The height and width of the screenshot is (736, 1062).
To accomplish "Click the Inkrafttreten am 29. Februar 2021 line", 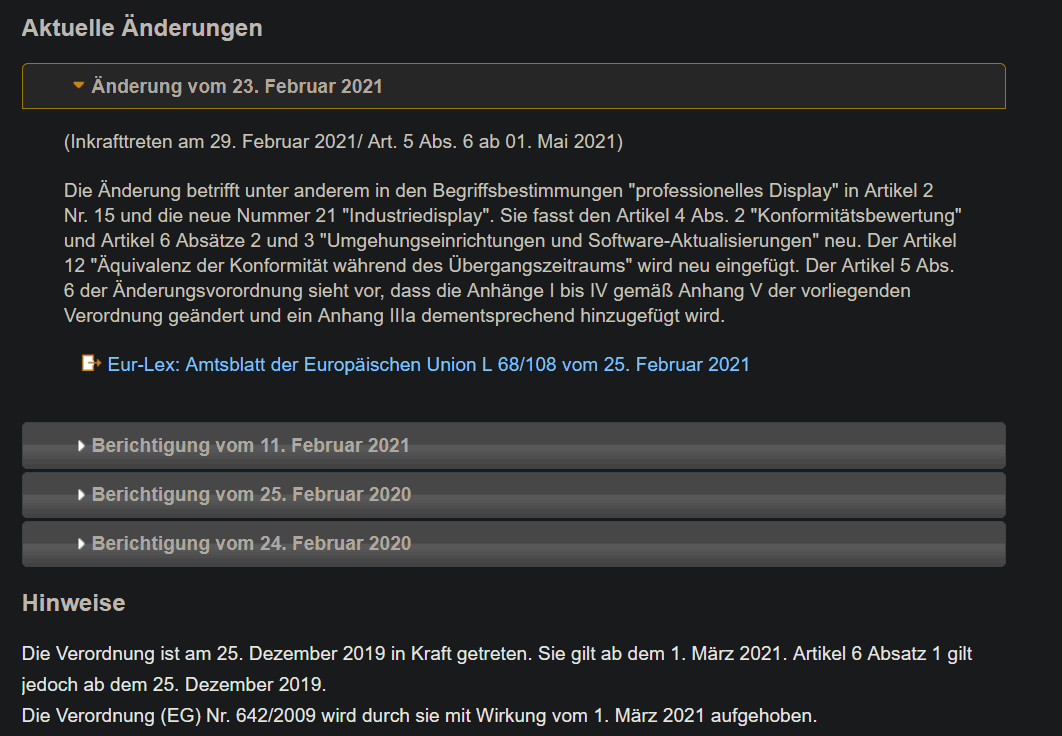I will coord(343,142).
